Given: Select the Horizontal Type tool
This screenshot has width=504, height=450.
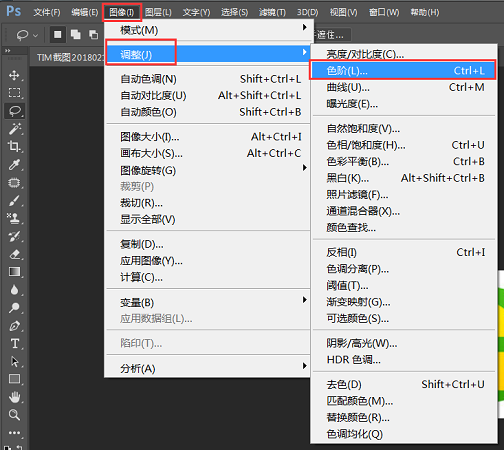Looking at the screenshot, I should [14, 344].
